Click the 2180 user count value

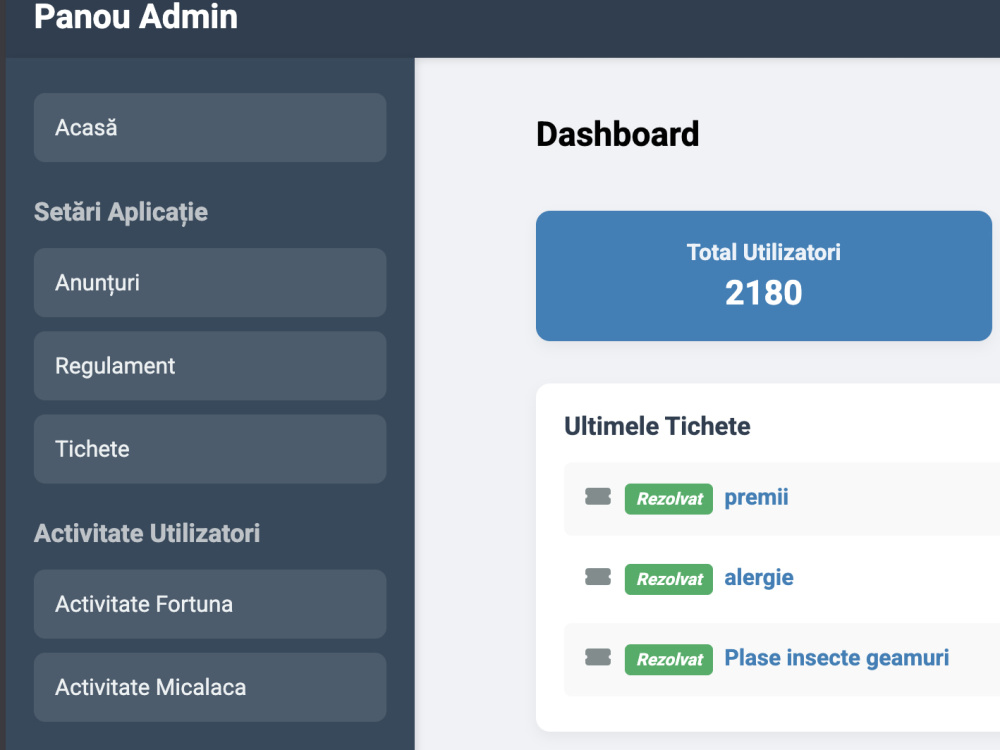(x=763, y=293)
